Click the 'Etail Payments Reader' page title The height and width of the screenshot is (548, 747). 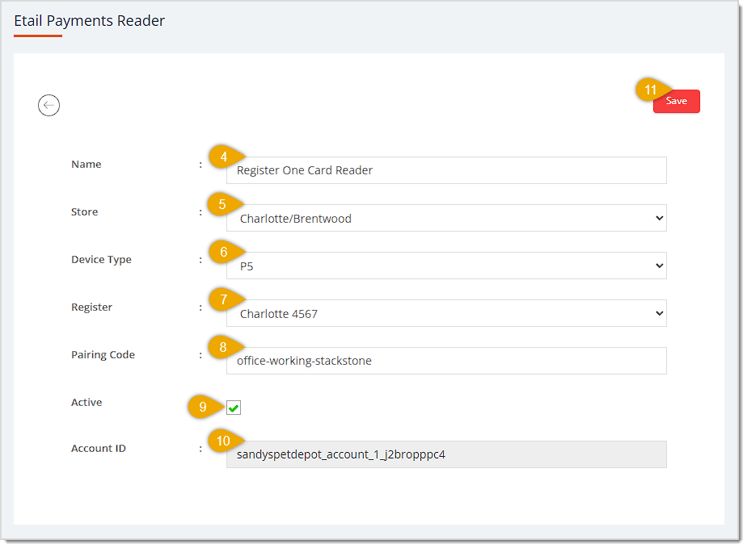click(x=89, y=21)
